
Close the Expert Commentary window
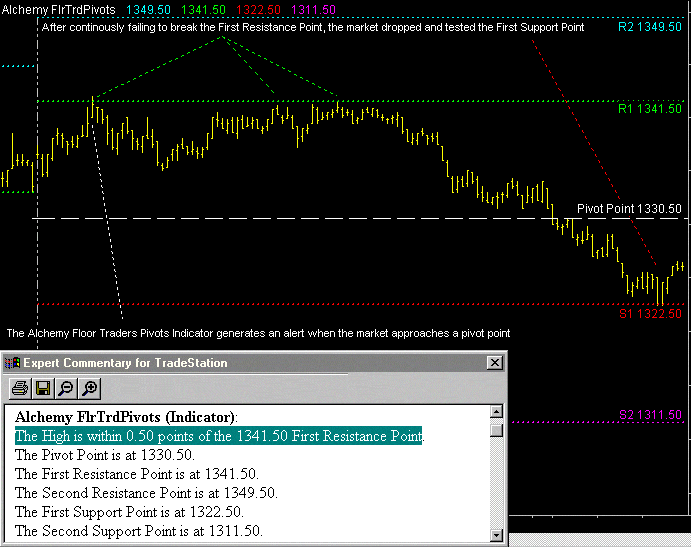(x=494, y=363)
